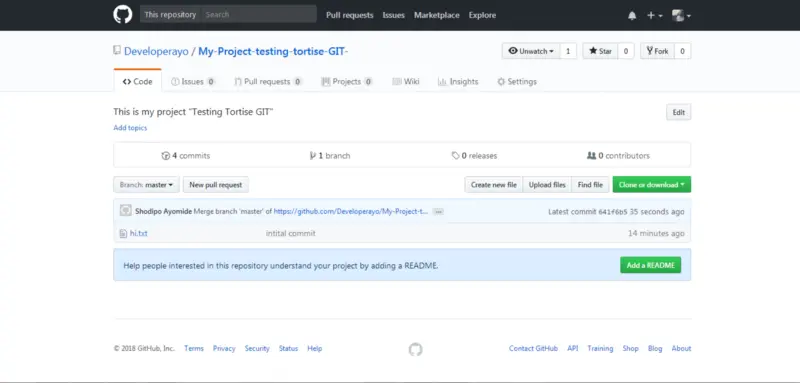Go to Explore in header

pos(482,15)
